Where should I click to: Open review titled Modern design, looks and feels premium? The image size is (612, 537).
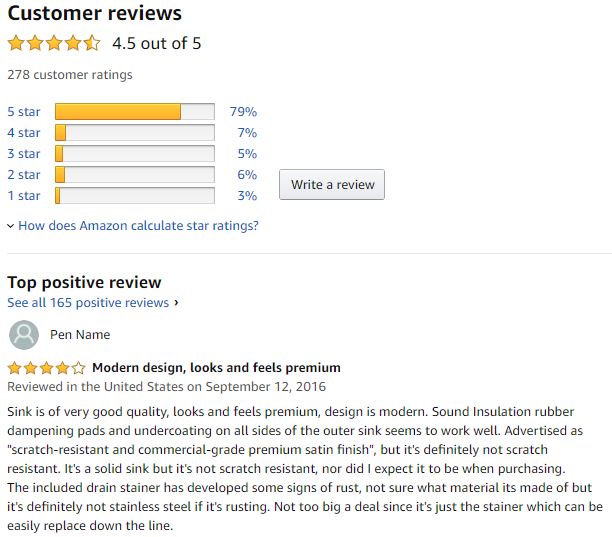[216, 368]
